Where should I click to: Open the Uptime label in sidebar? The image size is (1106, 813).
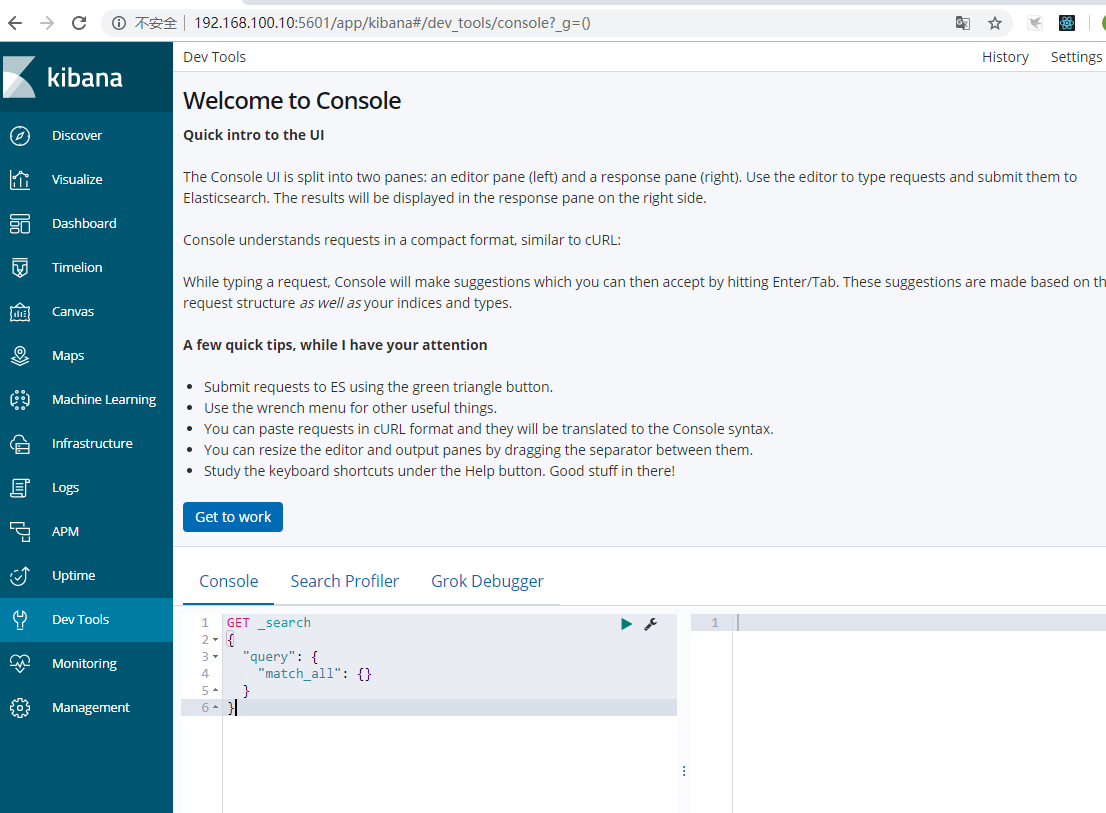click(73, 575)
